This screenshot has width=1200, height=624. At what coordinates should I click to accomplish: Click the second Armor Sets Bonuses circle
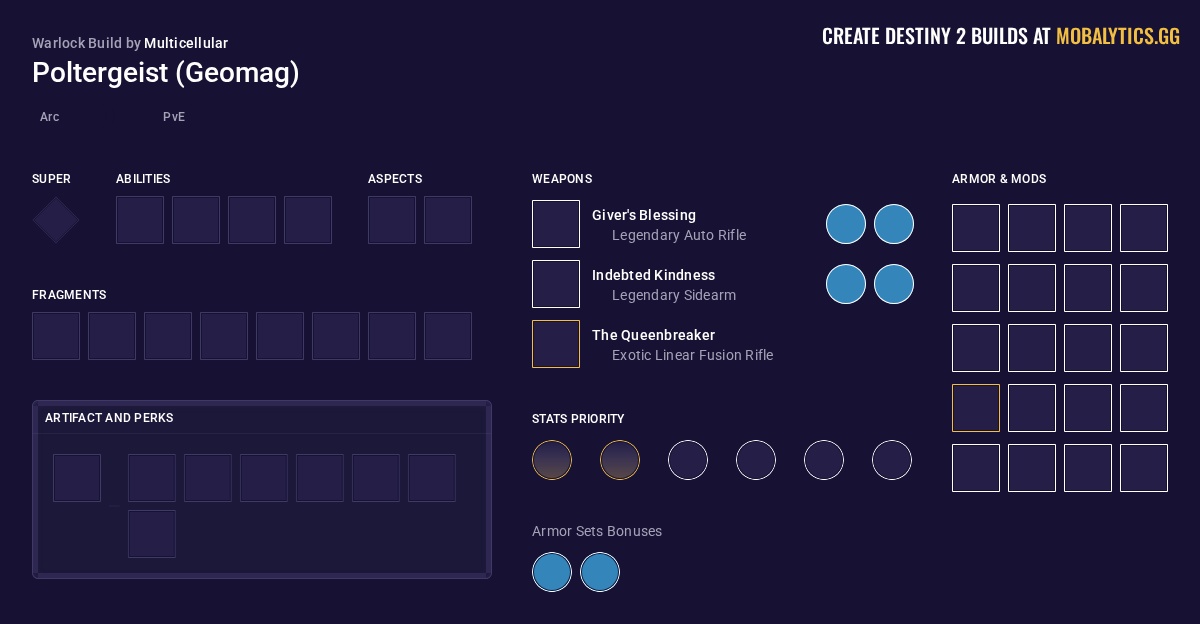coord(600,572)
